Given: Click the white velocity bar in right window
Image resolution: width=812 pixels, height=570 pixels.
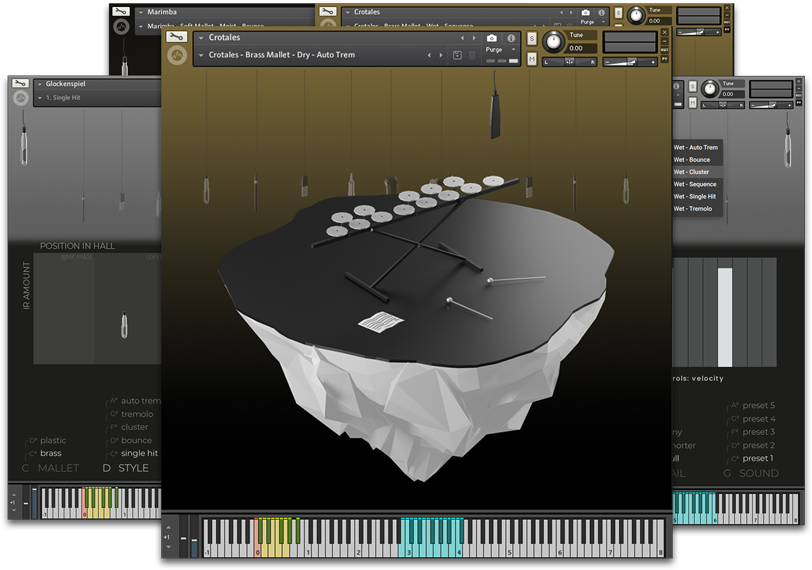Looking at the screenshot, I should point(724,317).
